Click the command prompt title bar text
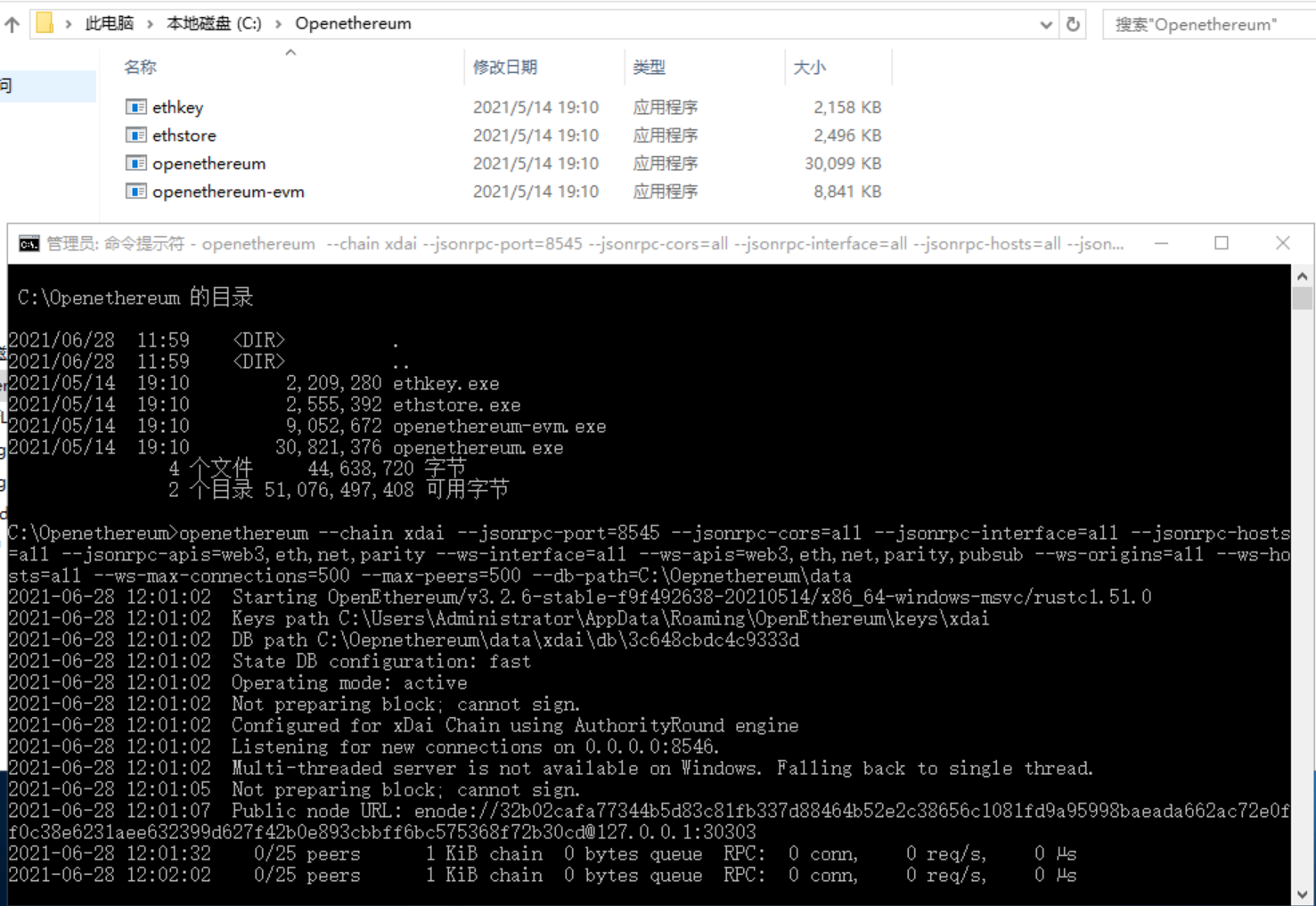This screenshot has height=906, width=1316. 584,244
